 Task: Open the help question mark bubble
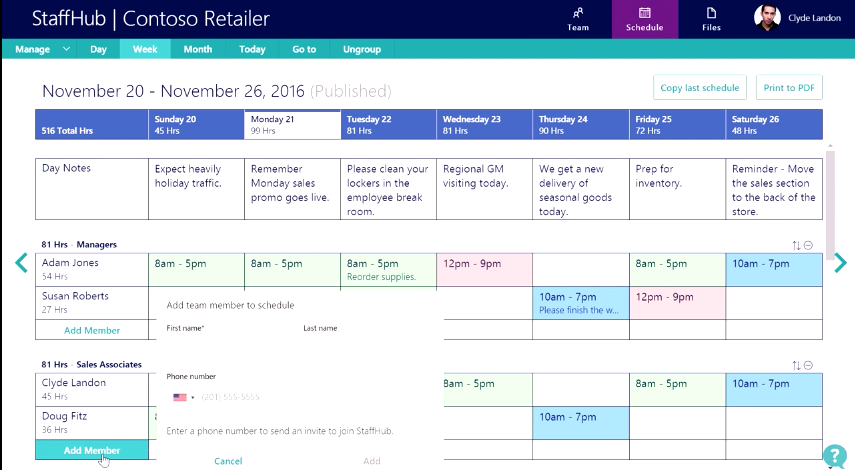[834, 456]
